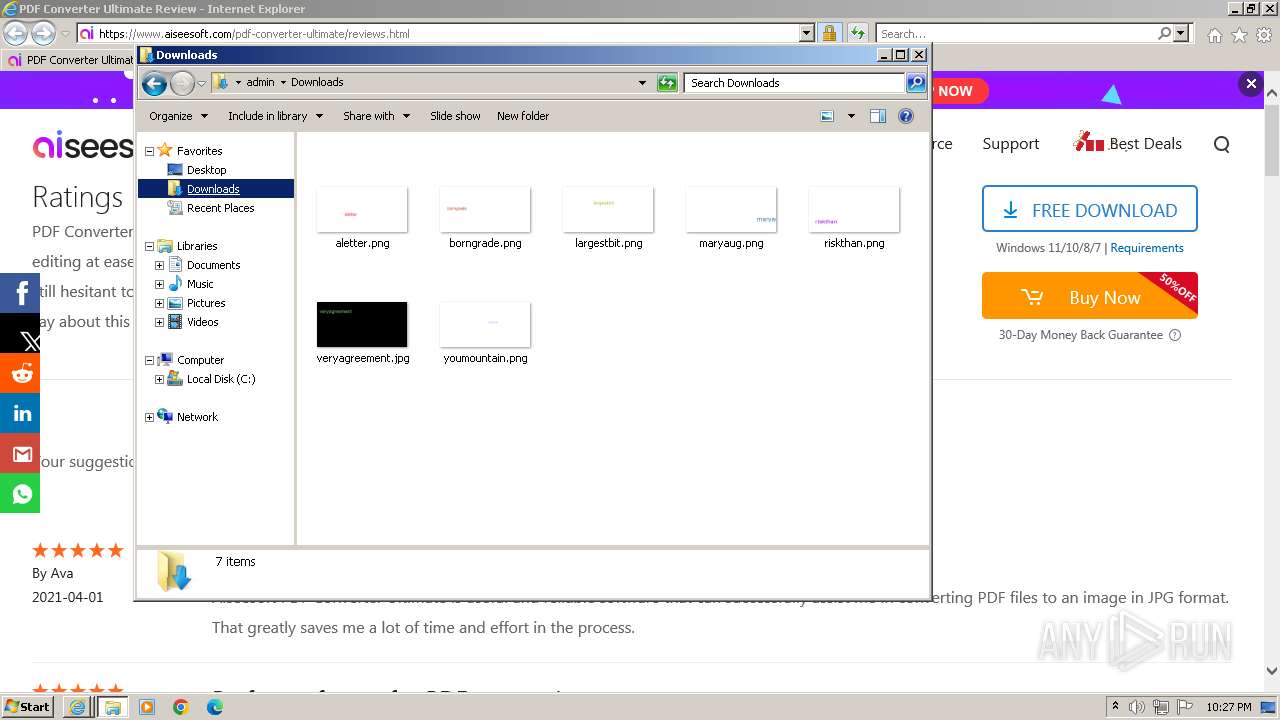Click admin in the address breadcrumb

coord(260,83)
